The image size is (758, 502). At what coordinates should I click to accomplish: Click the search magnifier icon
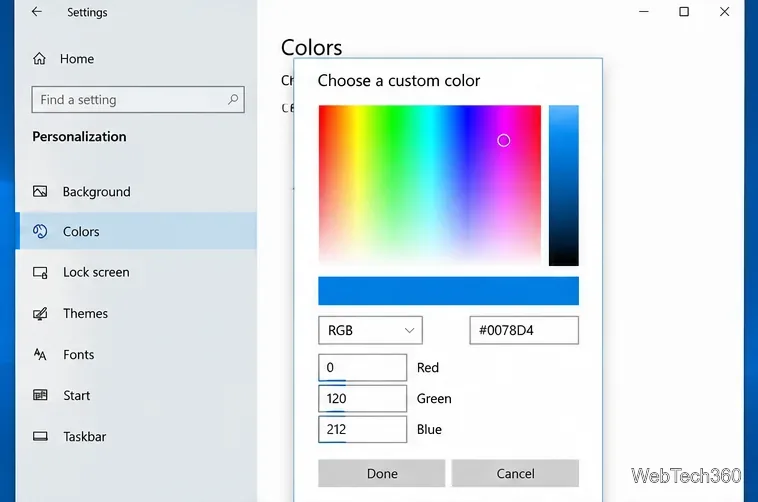point(233,99)
